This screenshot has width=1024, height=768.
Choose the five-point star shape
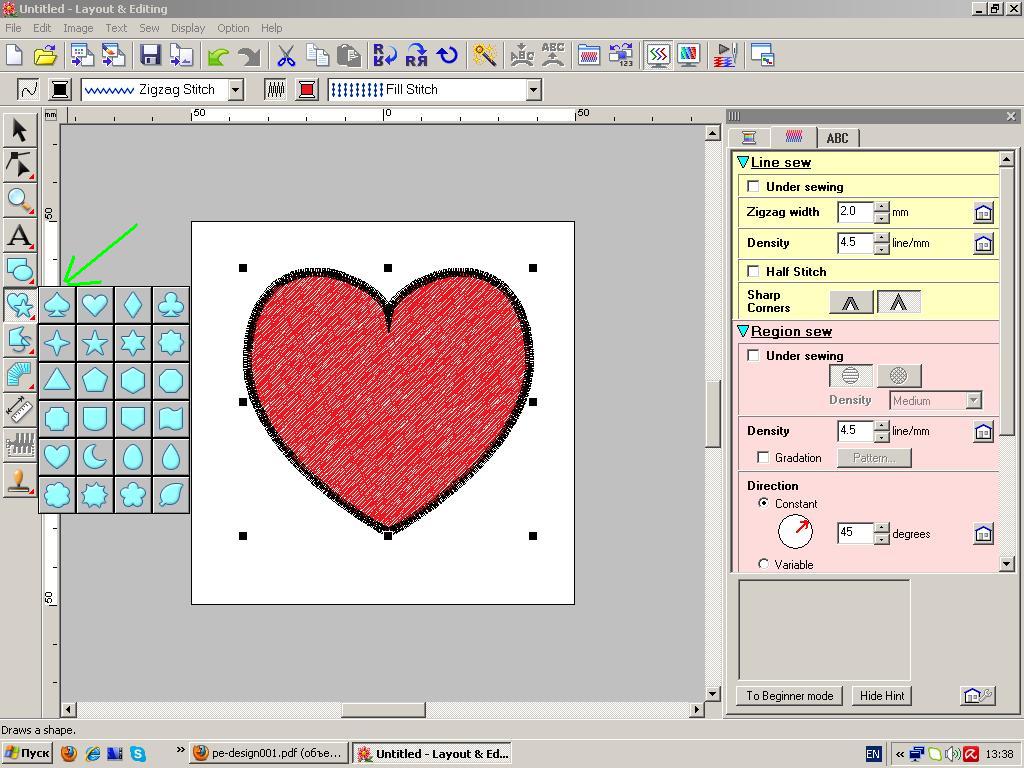(95, 343)
